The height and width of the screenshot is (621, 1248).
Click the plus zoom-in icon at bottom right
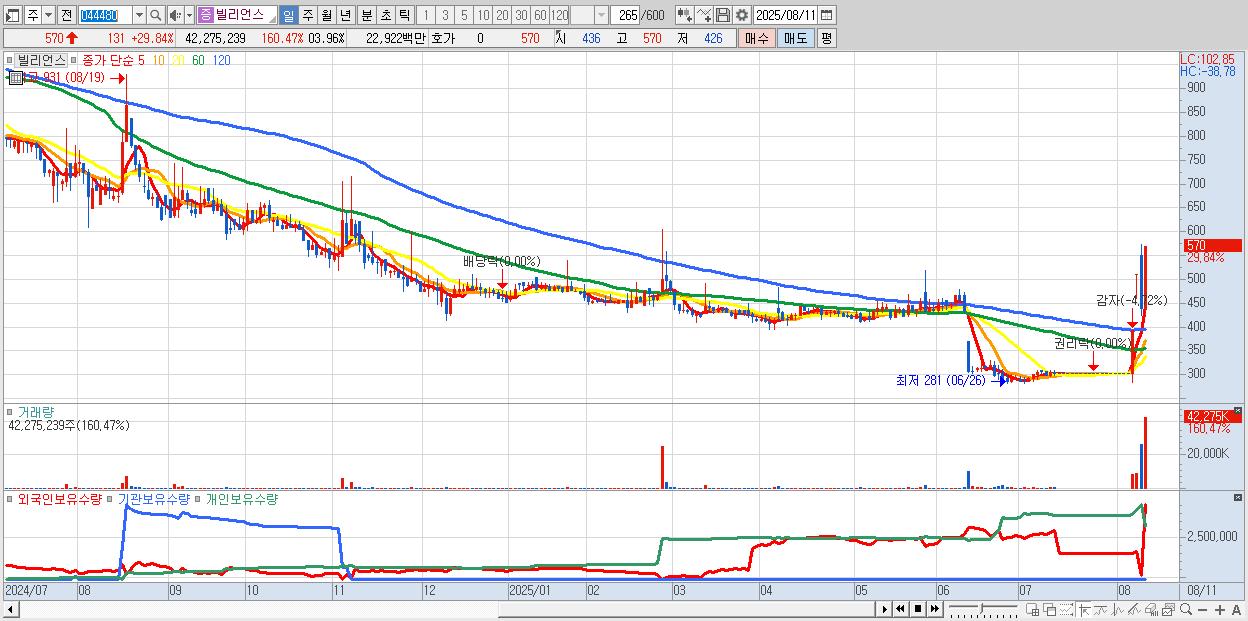tap(1219, 609)
